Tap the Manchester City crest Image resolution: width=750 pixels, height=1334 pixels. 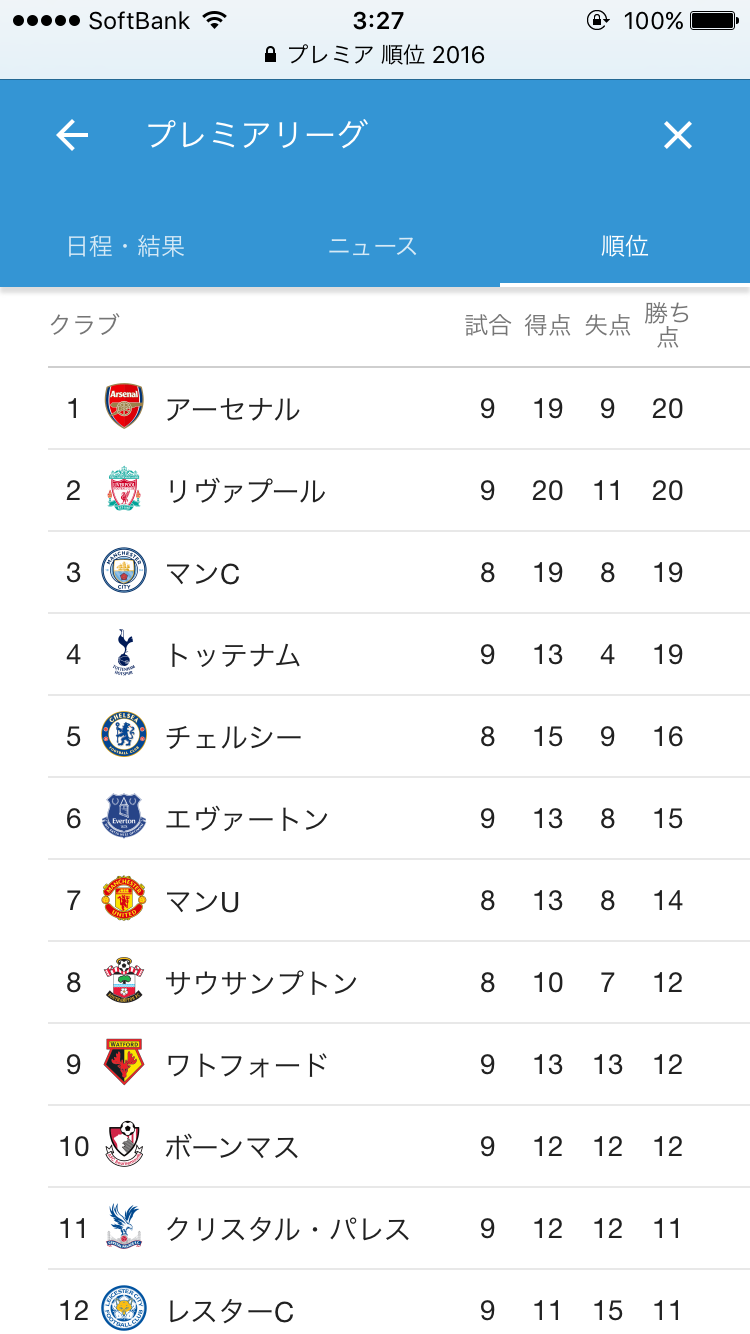pyautogui.click(x=125, y=572)
